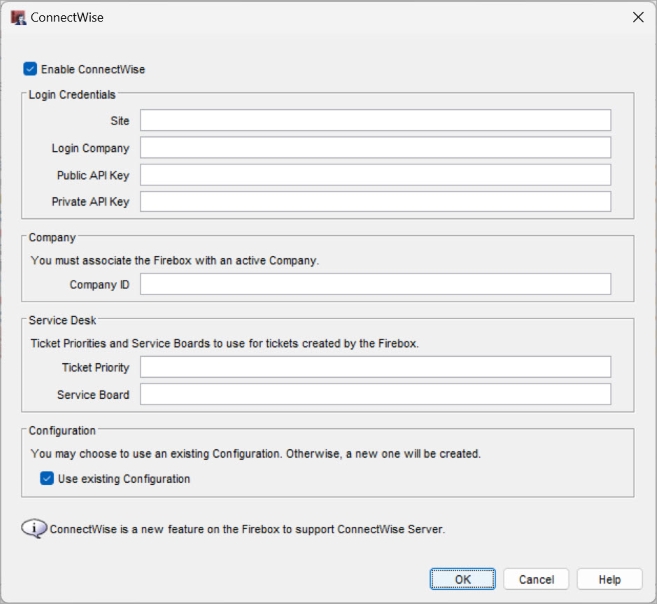Focus the Login Company field
Viewport: 657px width, 604px height.
[x=375, y=147]
